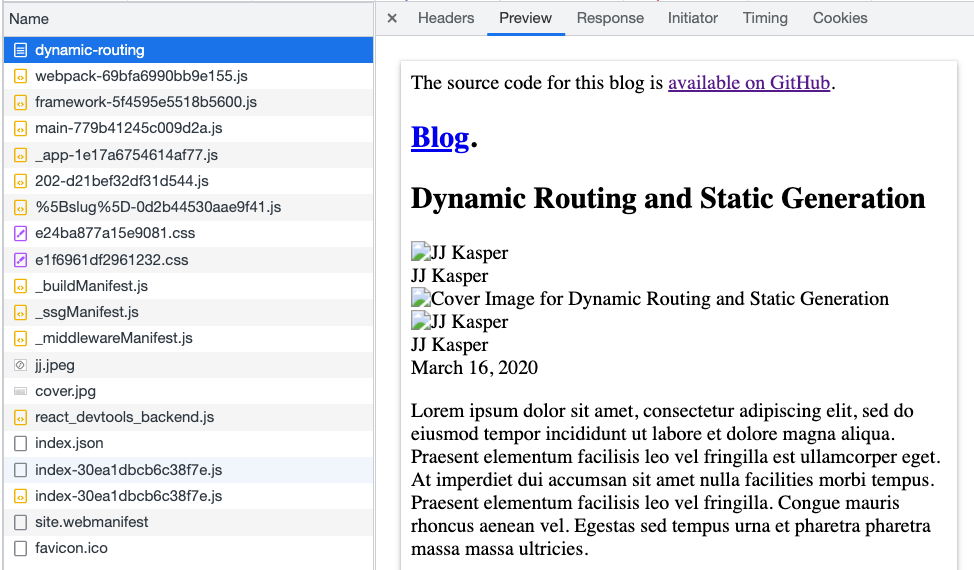Click the file icon next to index.json
974x570 pixels.
(20, 443)
